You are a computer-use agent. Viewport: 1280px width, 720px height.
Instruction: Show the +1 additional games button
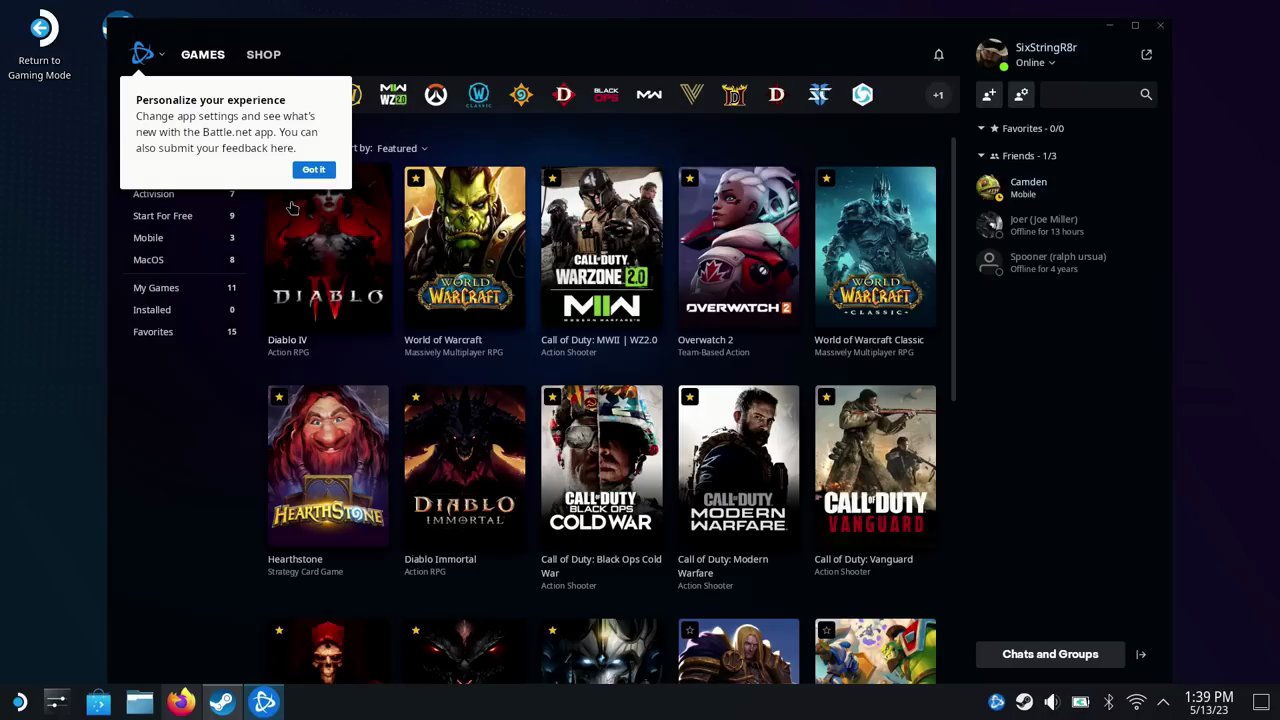click(938, 95)
